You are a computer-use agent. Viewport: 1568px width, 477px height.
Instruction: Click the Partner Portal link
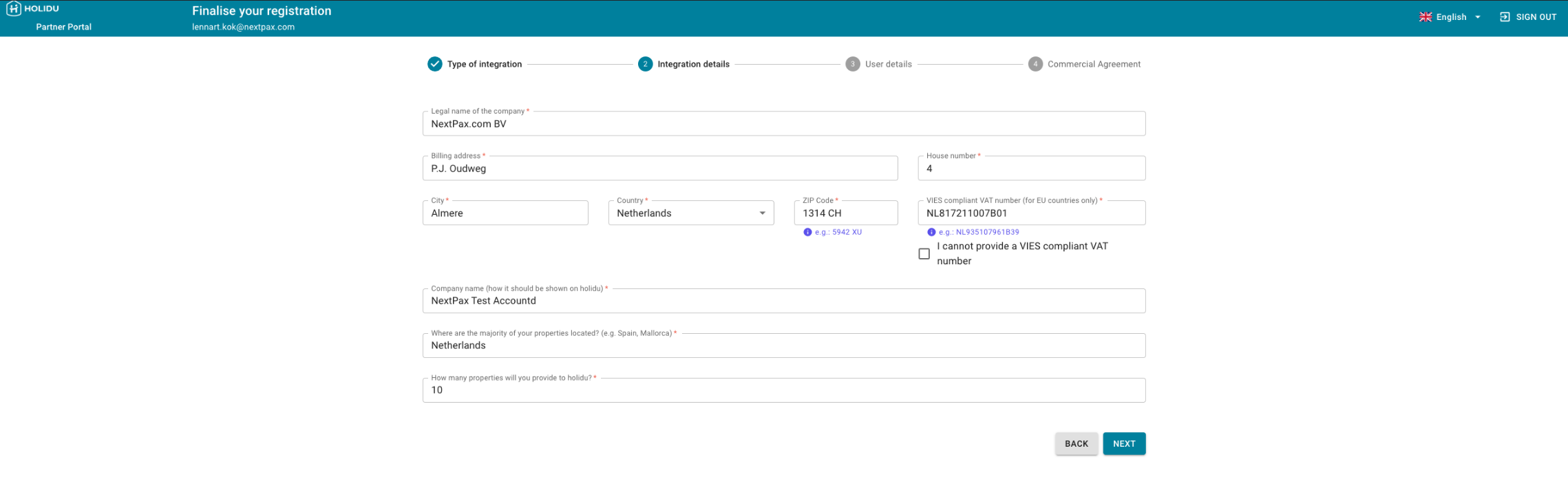pyautogui.click(x=63, y=27)
